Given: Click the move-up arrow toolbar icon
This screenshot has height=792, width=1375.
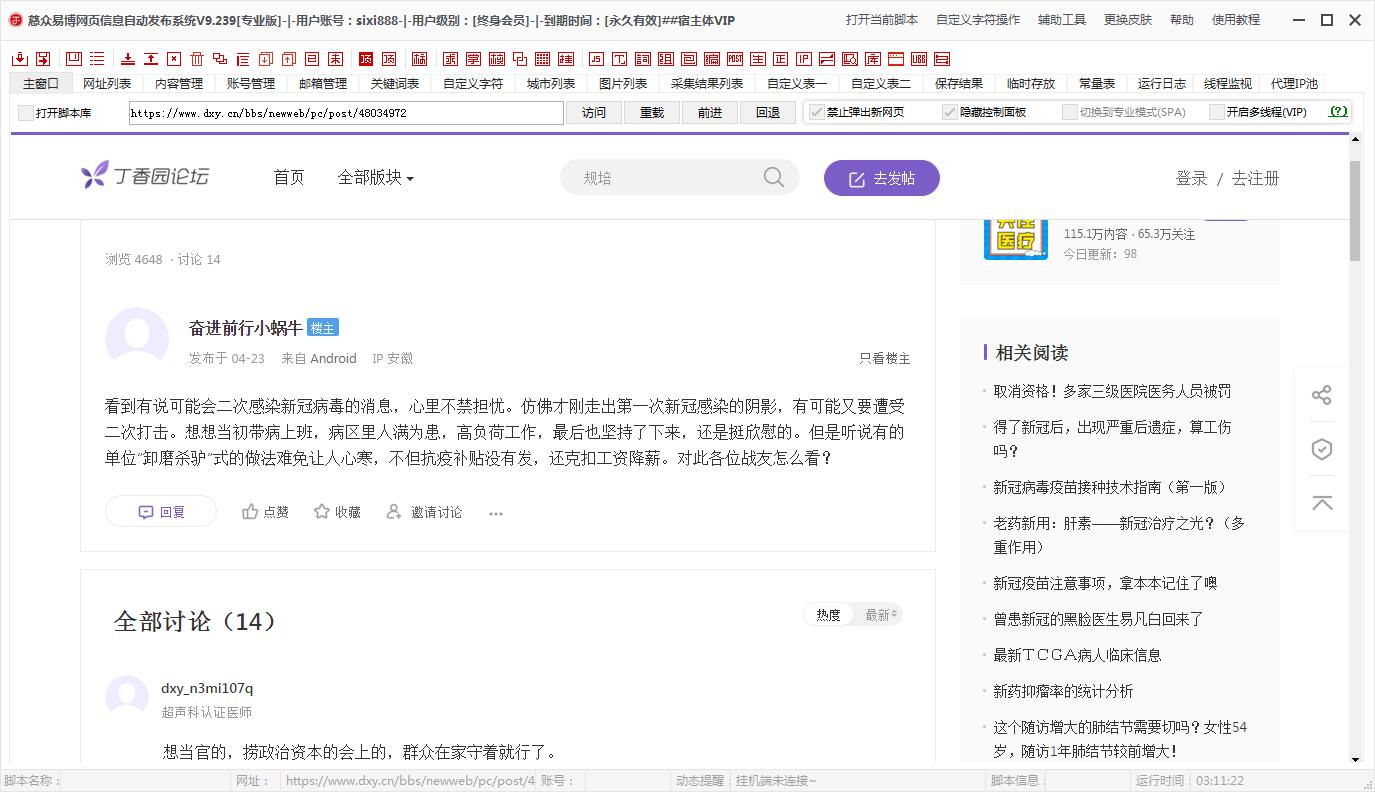Looking at the screenshot, I should pos(151,59).
